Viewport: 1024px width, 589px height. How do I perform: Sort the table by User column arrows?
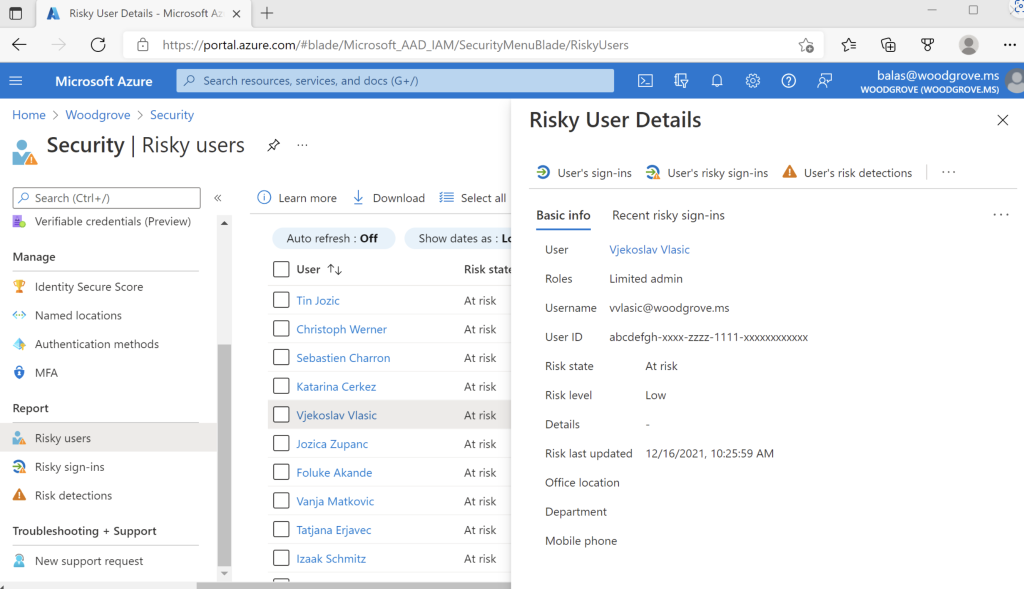click(334, 269)
